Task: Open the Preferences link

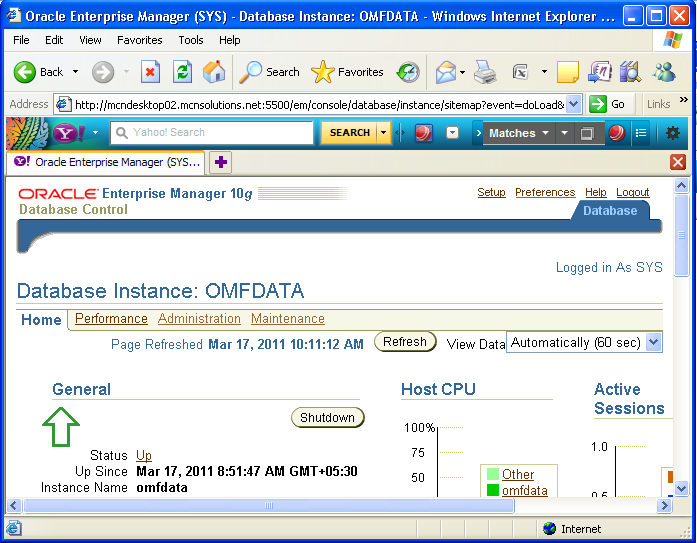Action: click(545, 192)
